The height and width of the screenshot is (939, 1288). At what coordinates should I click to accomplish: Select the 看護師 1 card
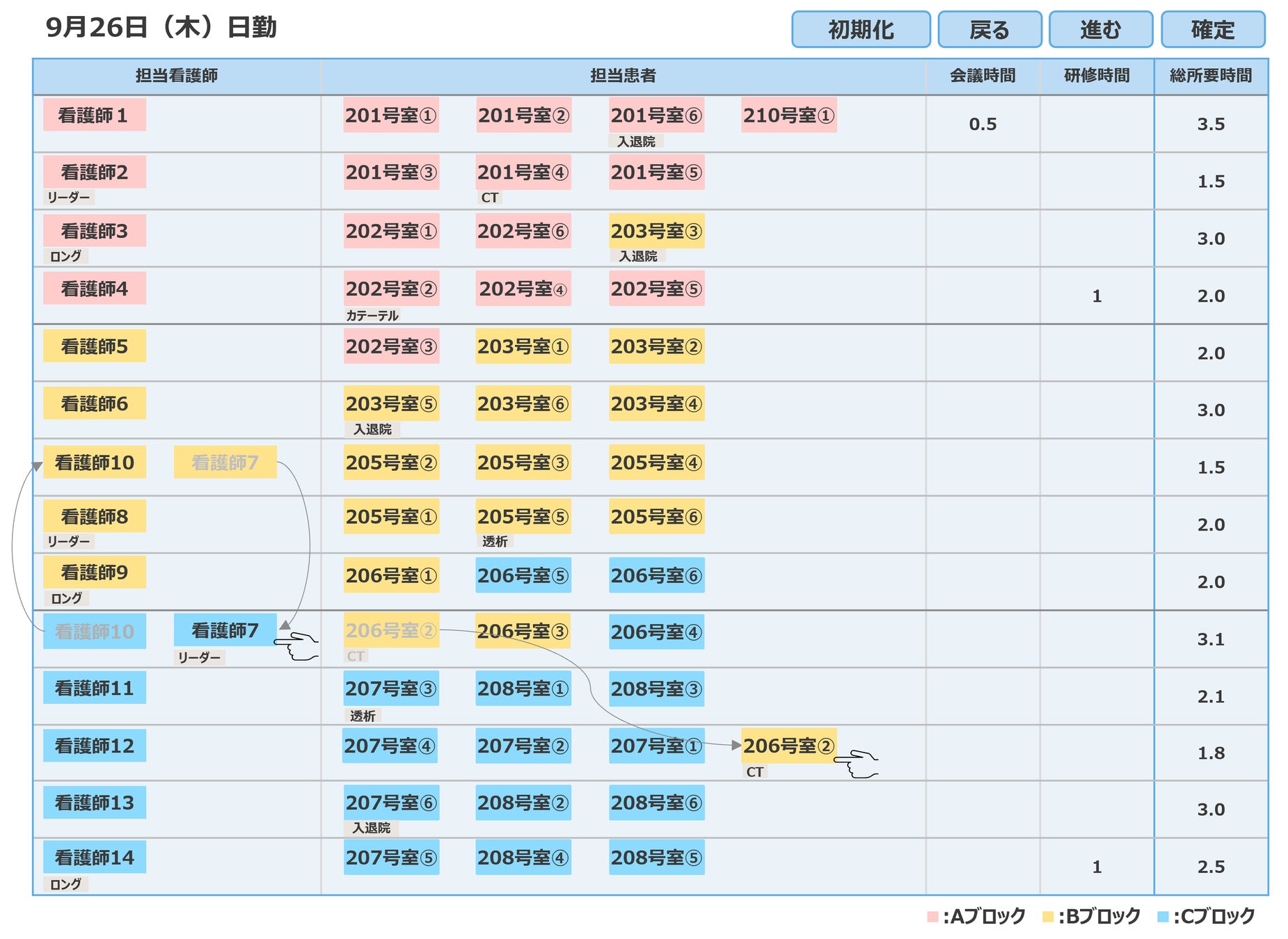click(95, 115)
